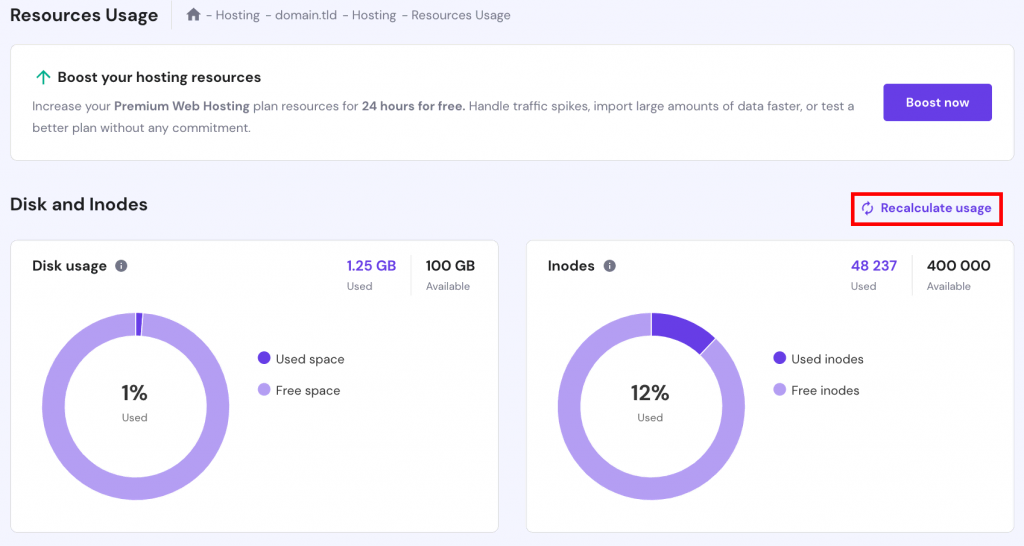Click the Recalculate usage link text
Viewport: 1024px width, 546px height.
click(x=936, y=208)
